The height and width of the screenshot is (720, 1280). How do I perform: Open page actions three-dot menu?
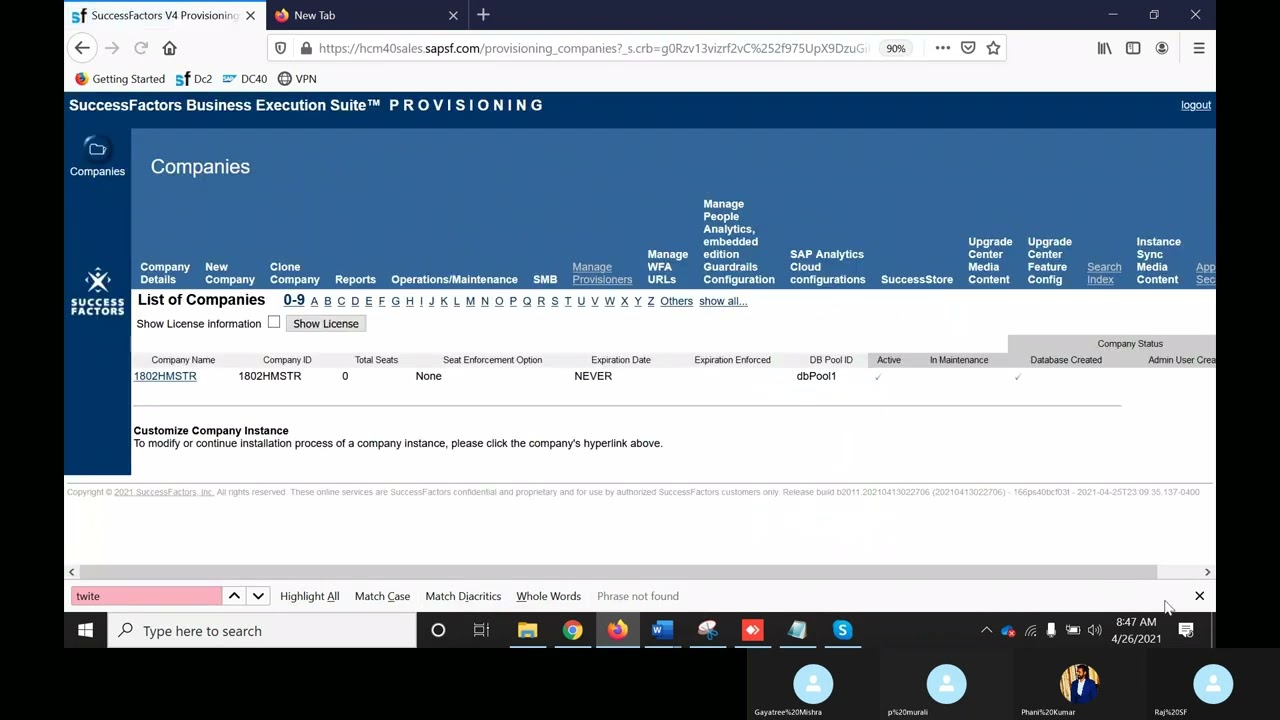(x=942, y=48)
